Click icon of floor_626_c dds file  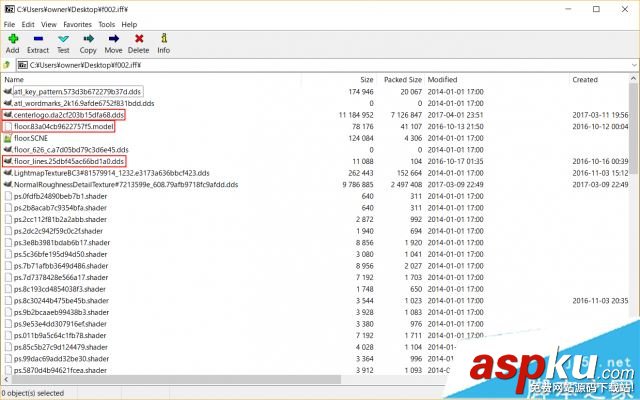(8, 149)
